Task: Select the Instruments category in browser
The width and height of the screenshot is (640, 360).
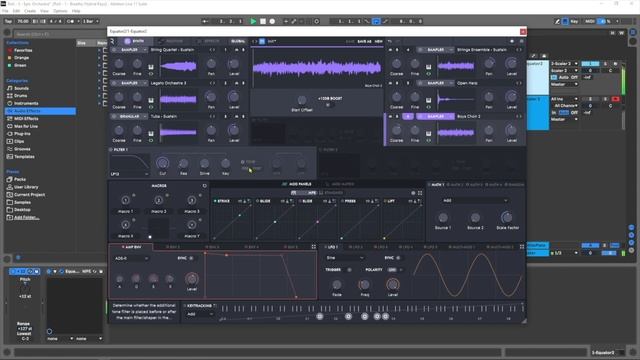Action: tap(26, 103)
